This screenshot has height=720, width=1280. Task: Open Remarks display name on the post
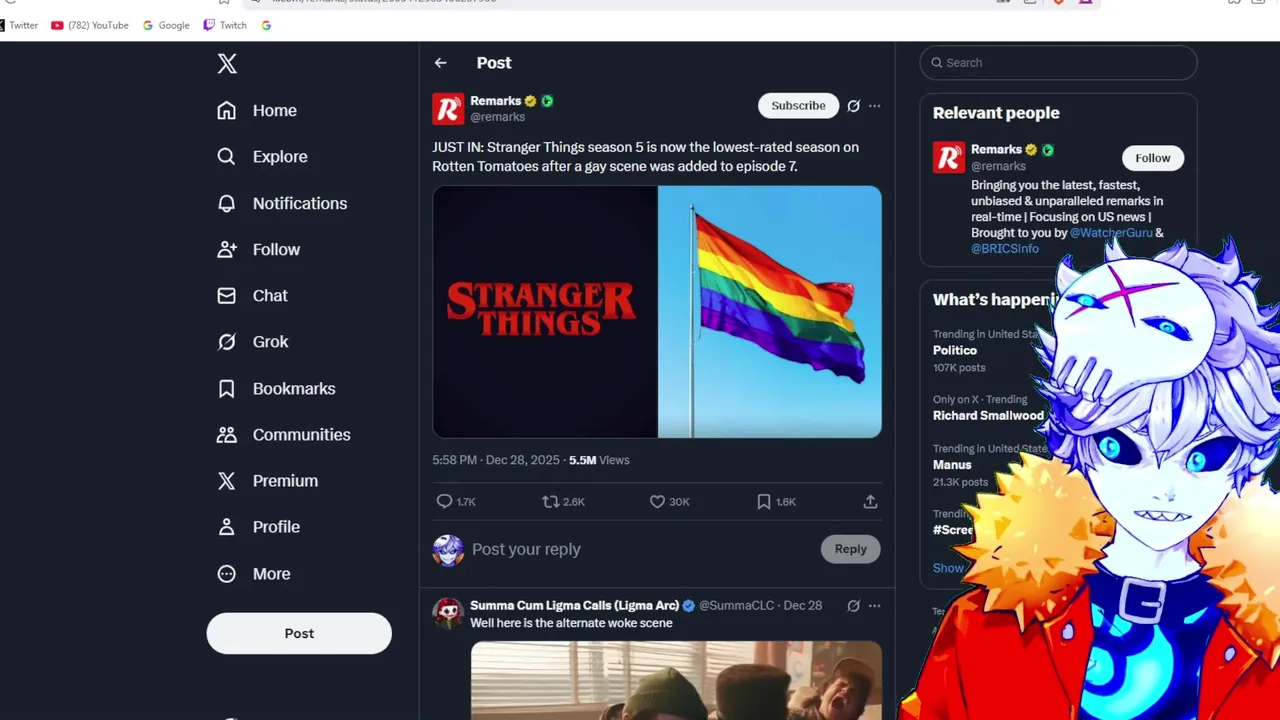click(496, 101)
